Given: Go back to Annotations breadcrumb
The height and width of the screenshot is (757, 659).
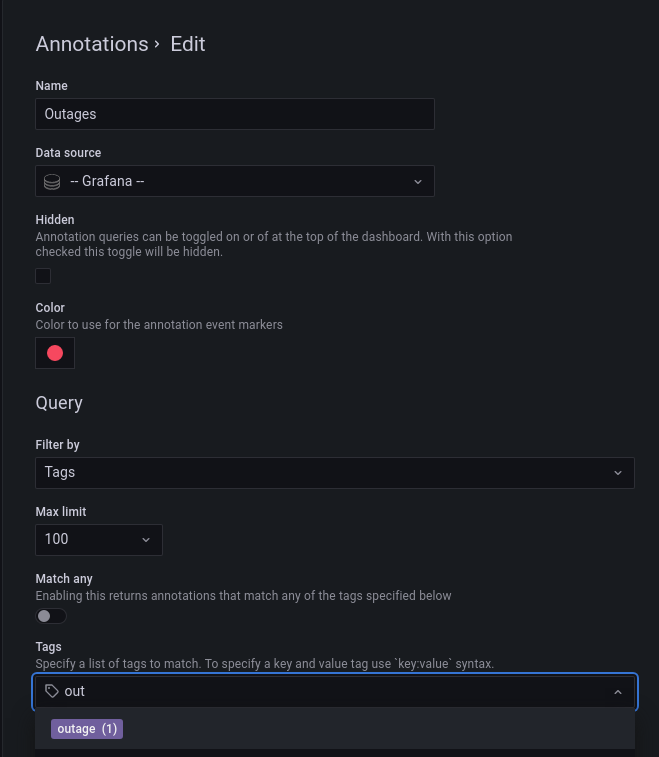Looking at the screenshot, I should [91, 44].
